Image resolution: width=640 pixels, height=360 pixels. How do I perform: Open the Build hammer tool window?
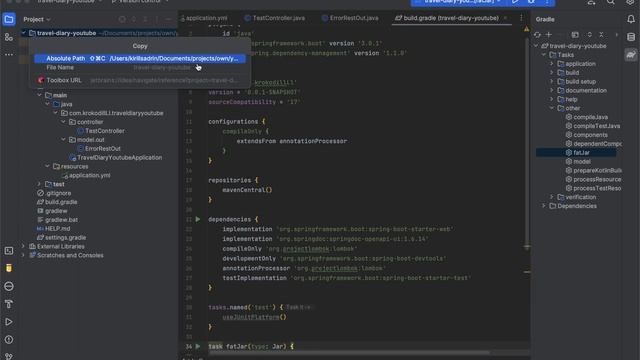[x=9, y=304]
